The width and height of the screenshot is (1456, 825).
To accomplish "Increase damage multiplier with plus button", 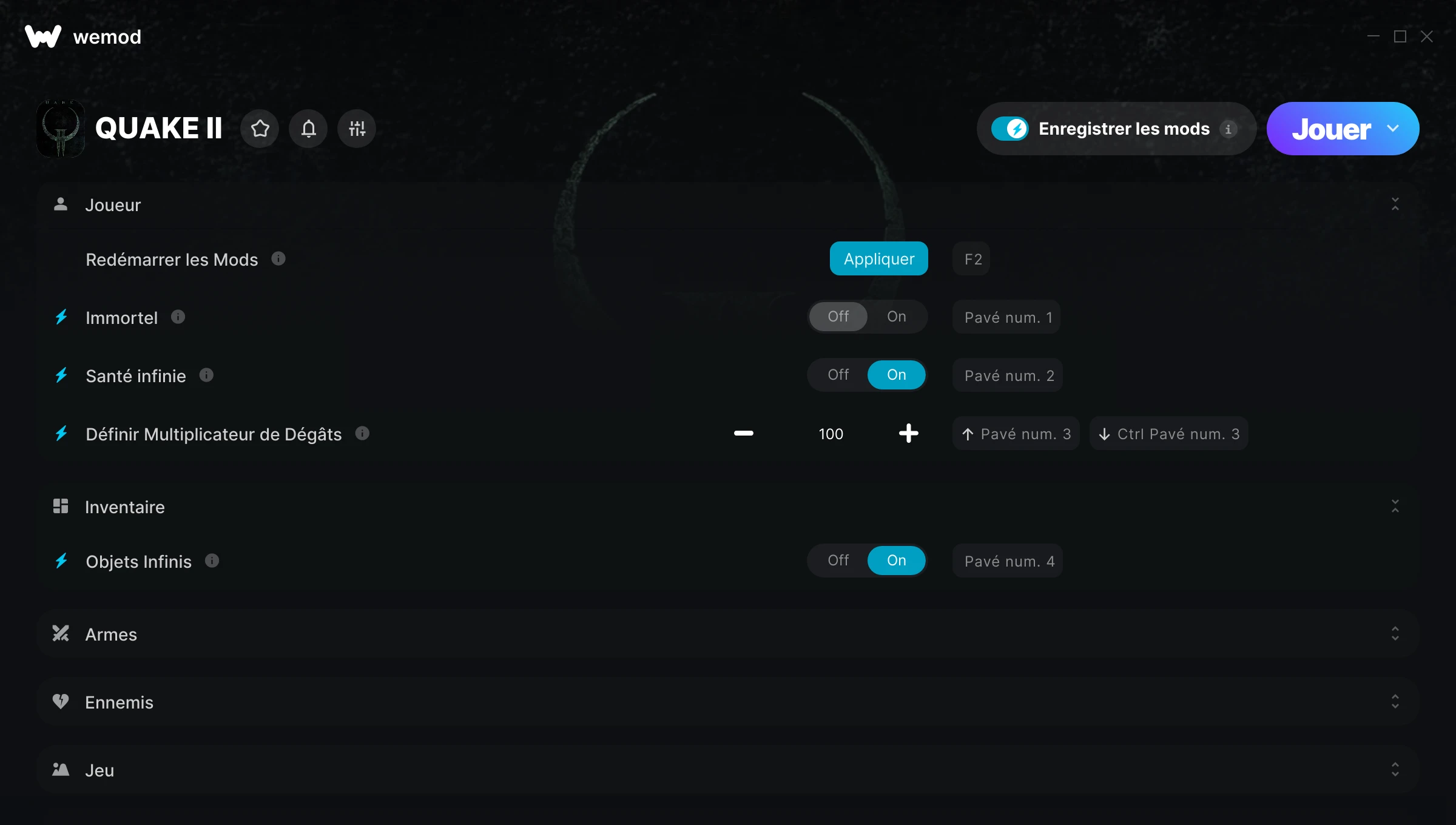I will pyautogui.click(x=909, y=433).
